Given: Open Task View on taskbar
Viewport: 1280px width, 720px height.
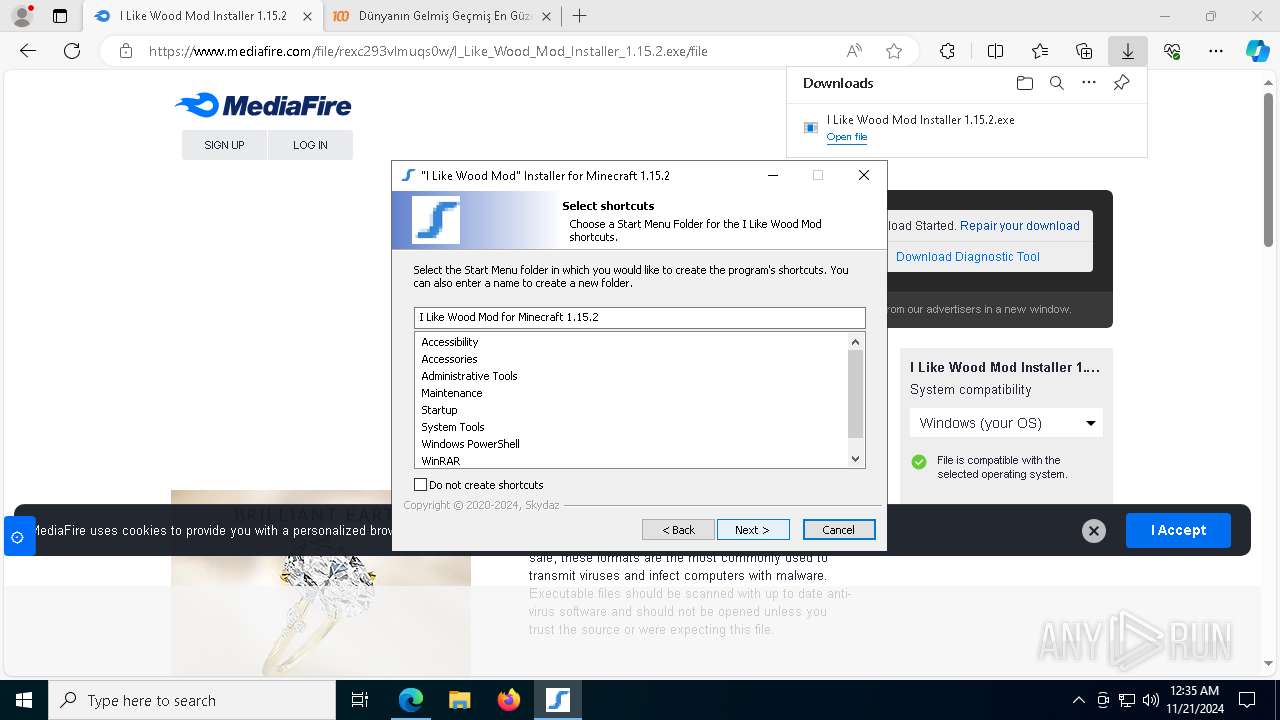Looking at the screenshot, I should [360, 700].
